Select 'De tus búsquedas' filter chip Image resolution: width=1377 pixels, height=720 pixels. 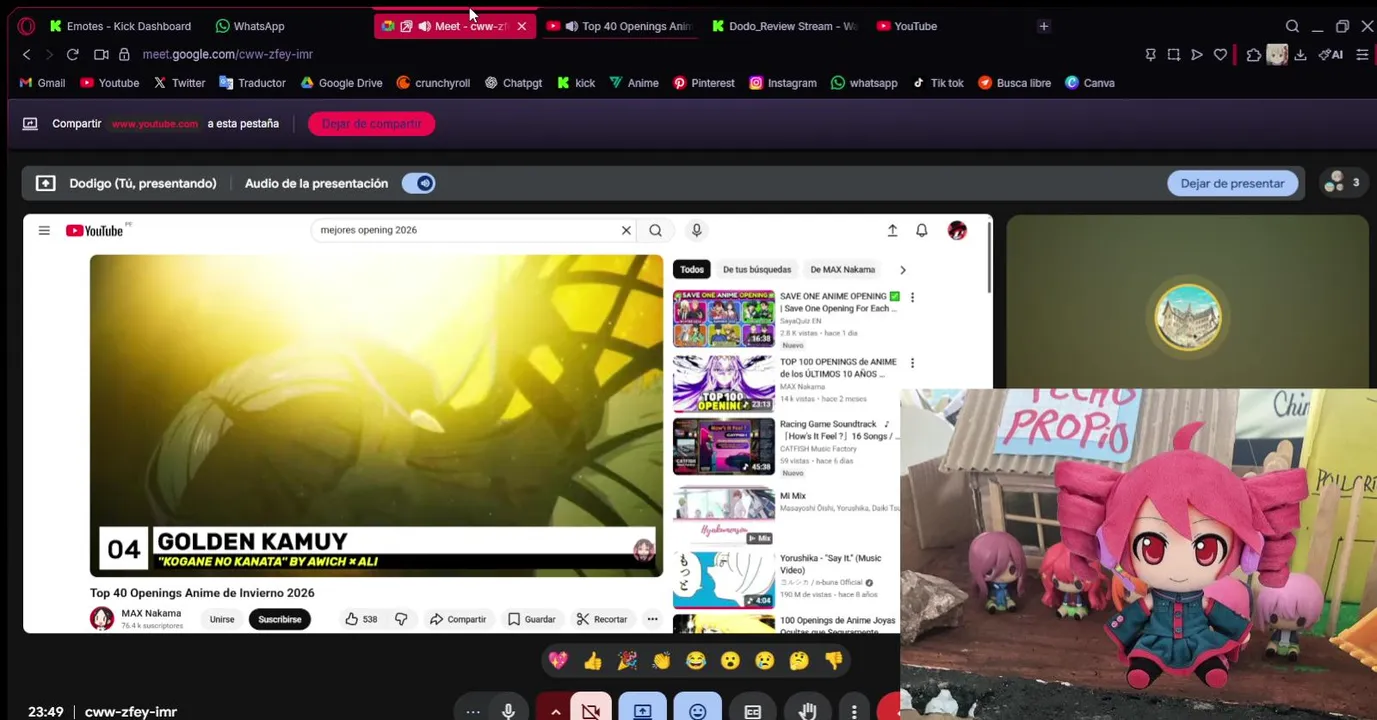[757, 269]
